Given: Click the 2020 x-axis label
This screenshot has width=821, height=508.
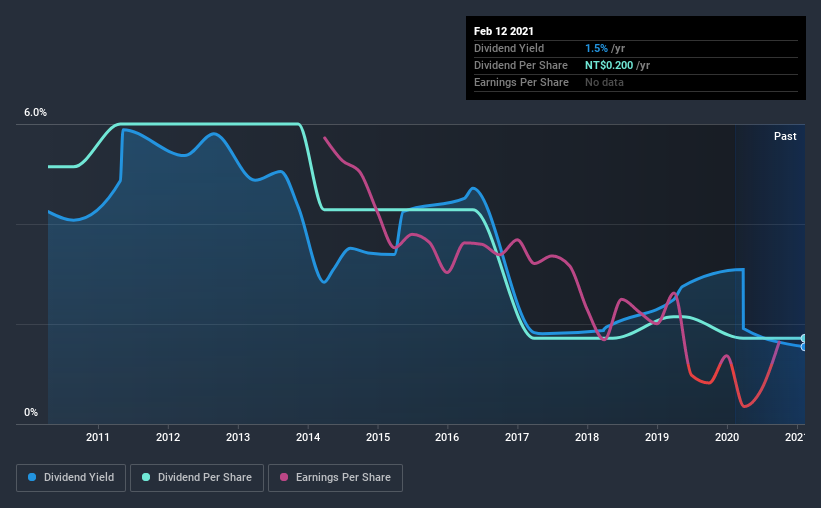Looking at the screenshot, I should point(727,437).
